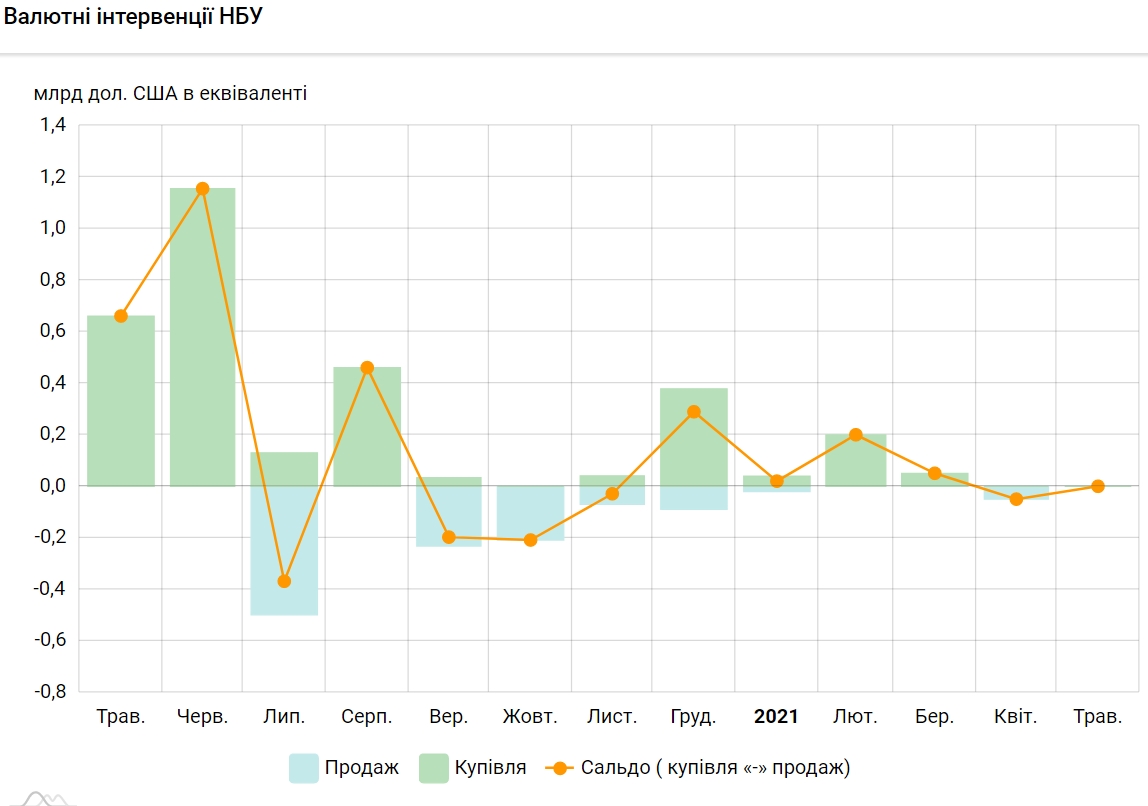
Task: Select the Сальдо point for Лют.
Action: pyautogui.click(x=856, y=435)
